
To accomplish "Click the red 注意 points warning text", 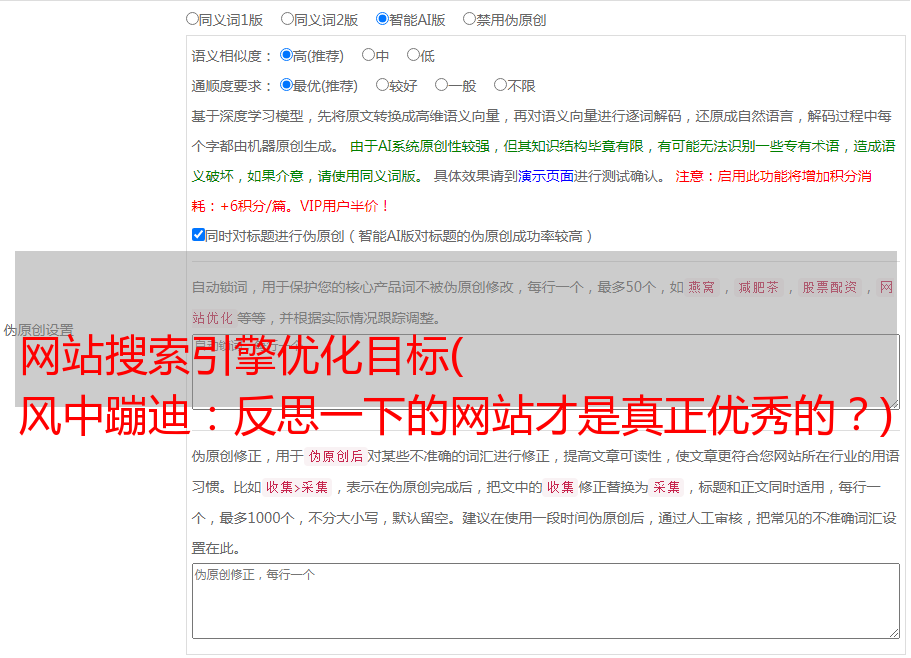I will tap(532, 191).
